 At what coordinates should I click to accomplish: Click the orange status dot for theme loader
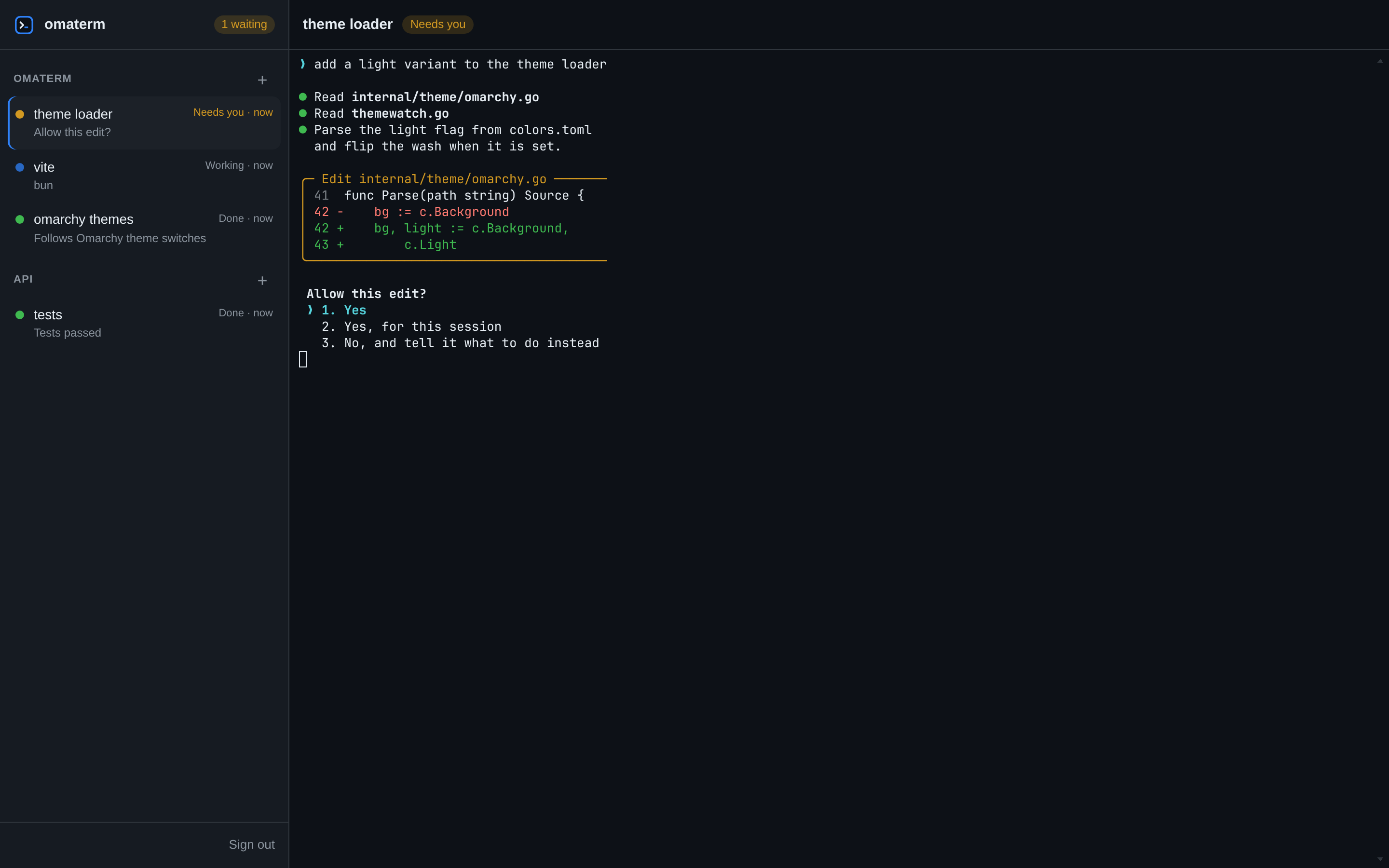point(19,114)
